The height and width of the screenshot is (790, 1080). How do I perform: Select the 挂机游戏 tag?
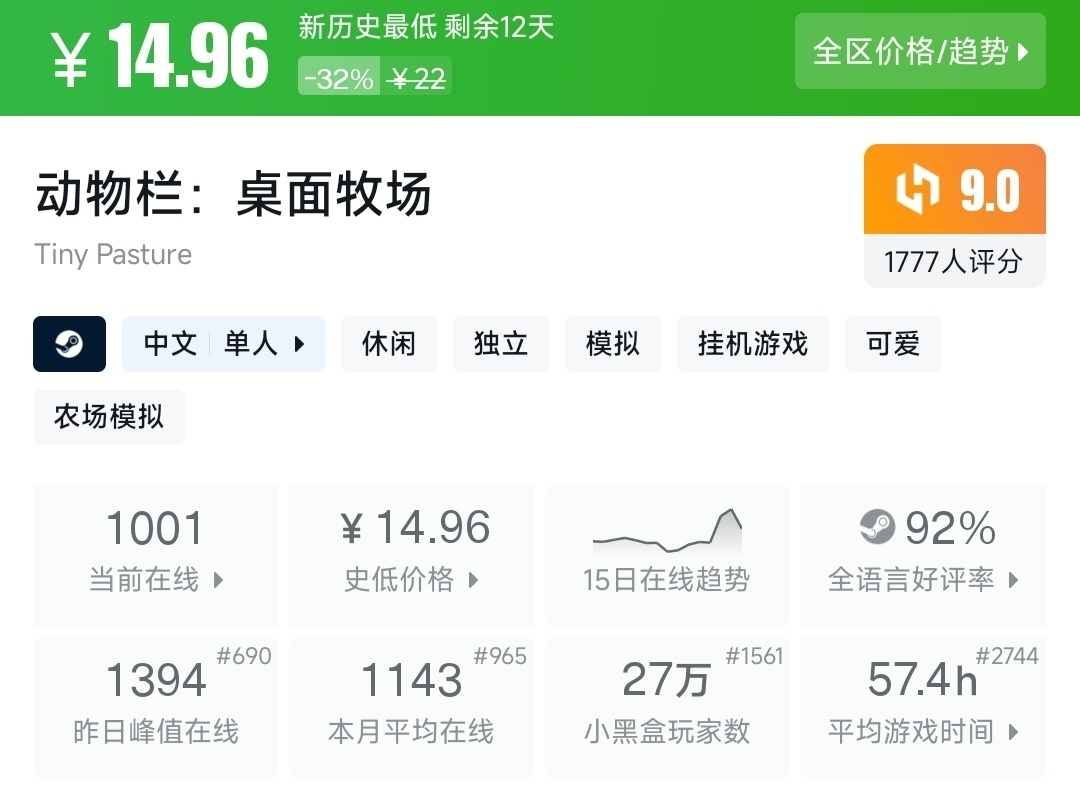tap(753, 344)
